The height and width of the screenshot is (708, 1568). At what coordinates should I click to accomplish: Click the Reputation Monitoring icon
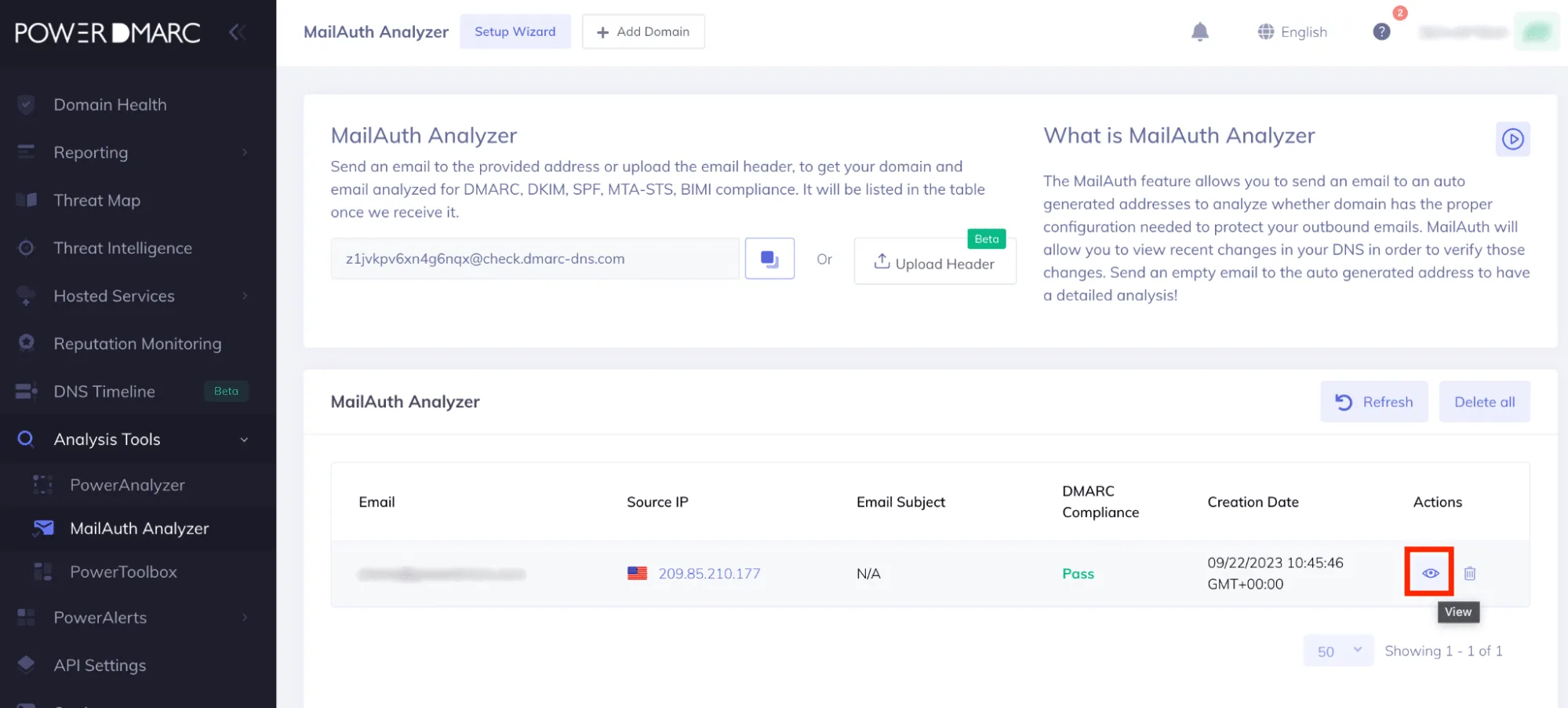[x=26, y=343]
